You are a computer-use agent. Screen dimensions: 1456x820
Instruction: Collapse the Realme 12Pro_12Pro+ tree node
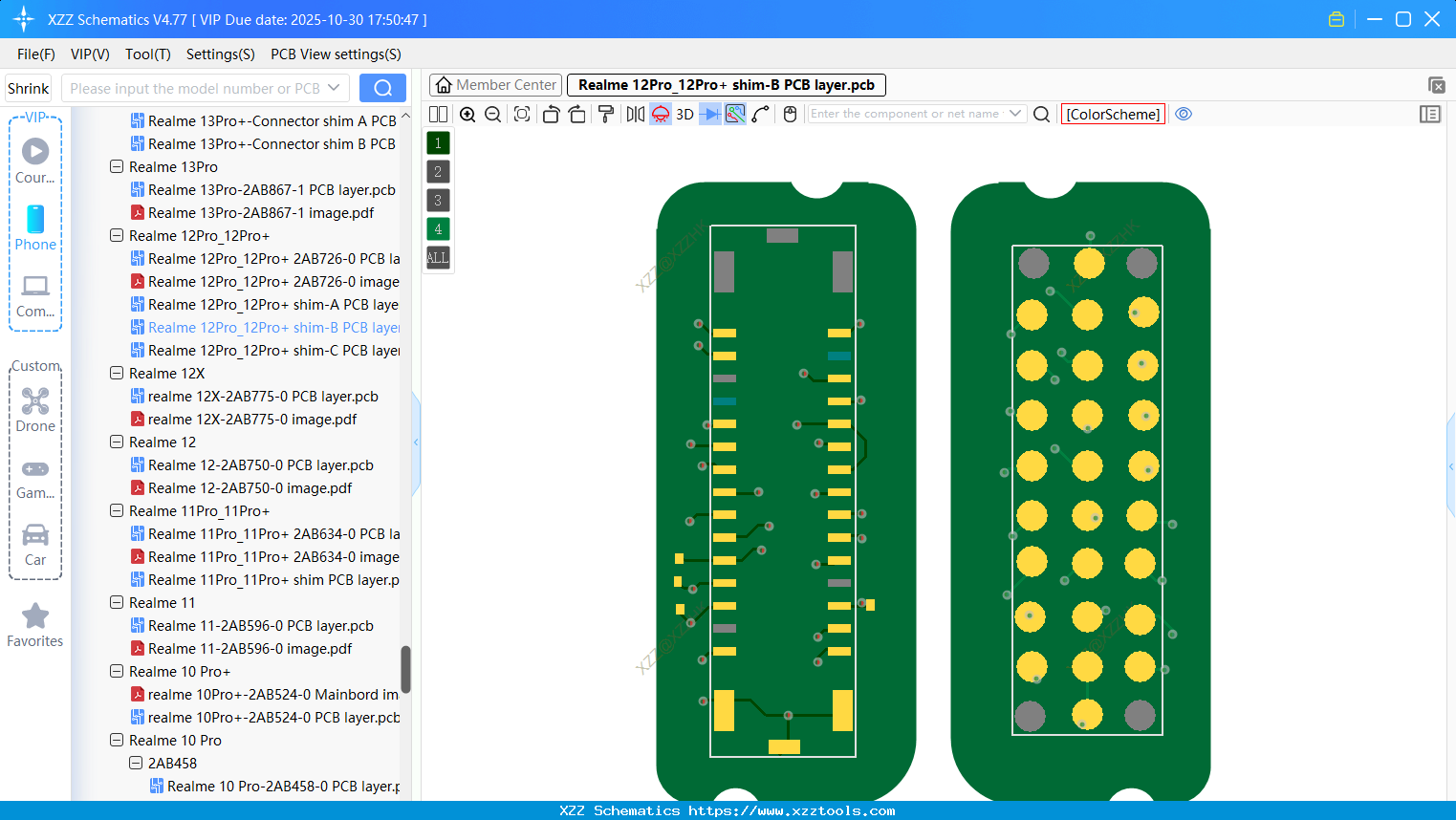tap(116, 235)
